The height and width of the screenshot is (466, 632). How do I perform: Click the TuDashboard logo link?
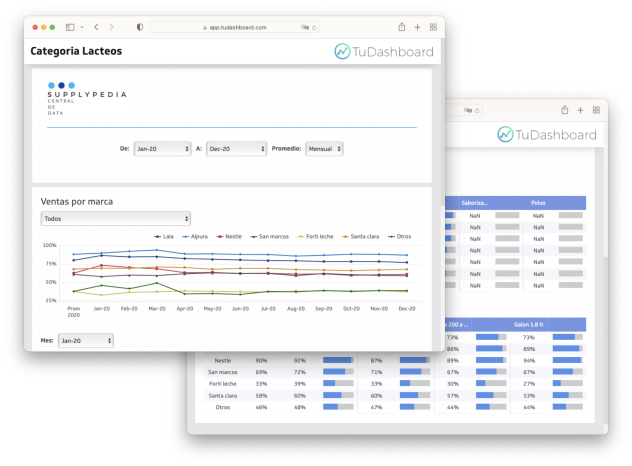[384, 52]
